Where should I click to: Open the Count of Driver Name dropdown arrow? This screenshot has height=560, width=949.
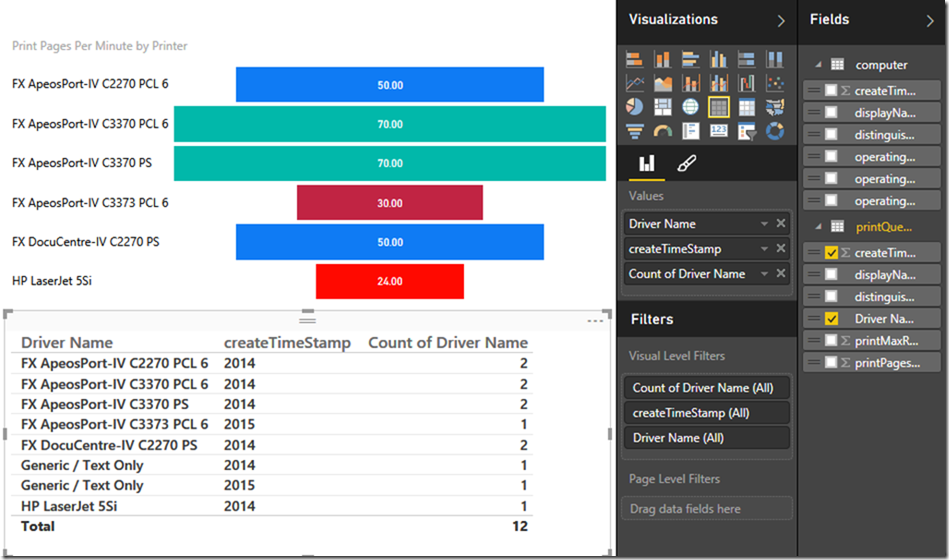coord(764,274)
